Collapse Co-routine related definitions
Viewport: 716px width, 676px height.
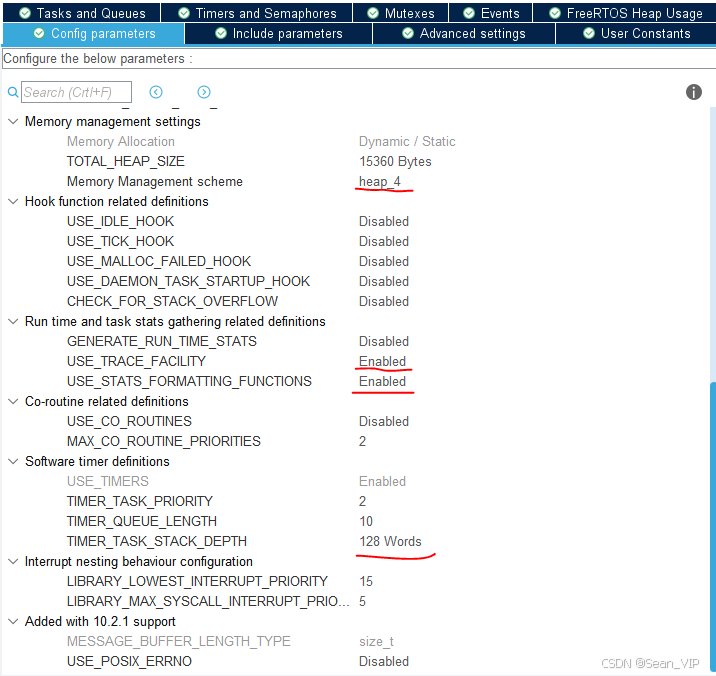click(x=13, y=401)
